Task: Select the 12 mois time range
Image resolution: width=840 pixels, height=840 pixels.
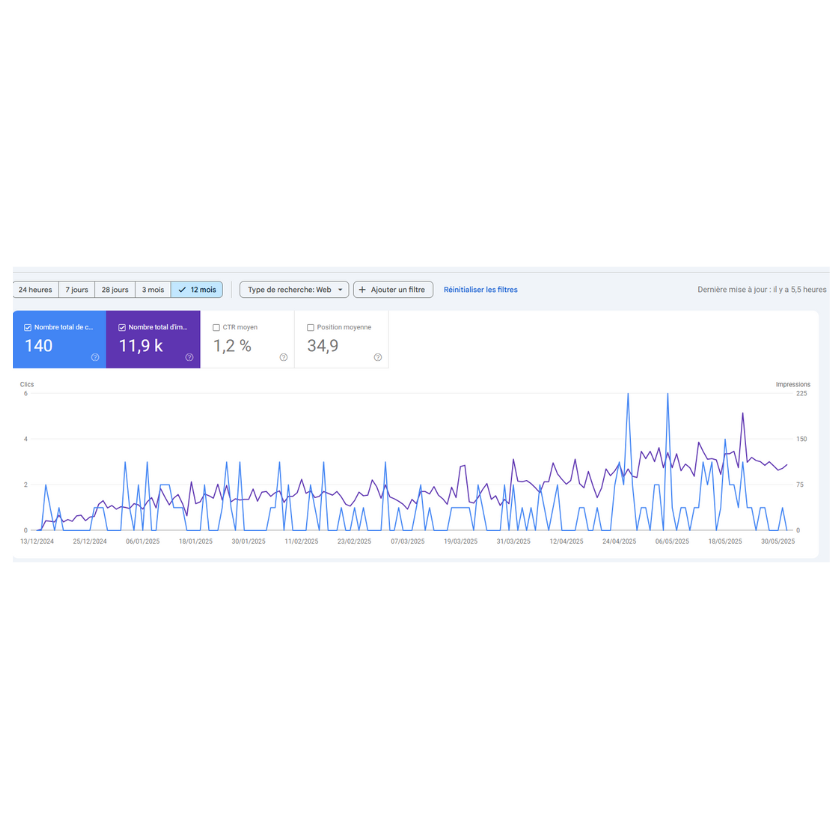Action: pos(197,289)
